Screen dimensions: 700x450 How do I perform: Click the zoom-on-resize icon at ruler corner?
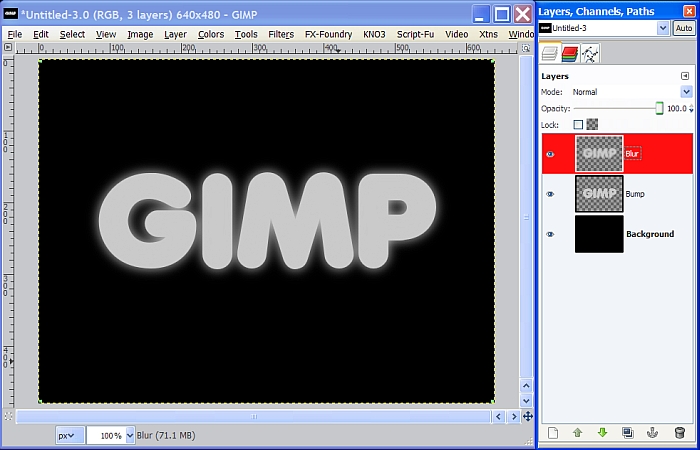coord(526,48)
